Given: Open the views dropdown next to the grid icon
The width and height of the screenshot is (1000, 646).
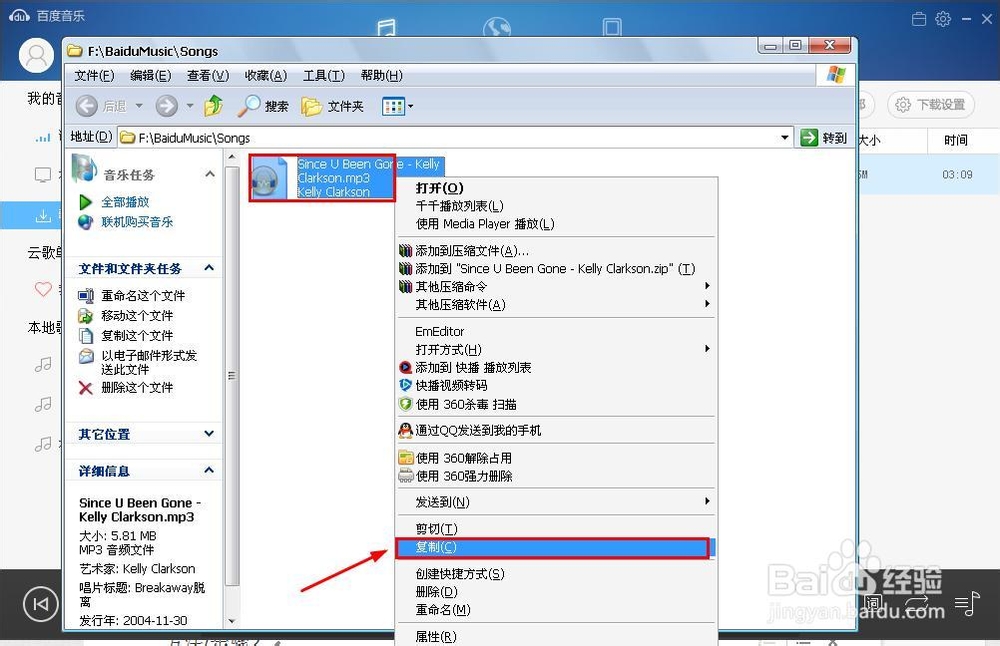Looking at the screenshot, I should (x=411, y=106).
